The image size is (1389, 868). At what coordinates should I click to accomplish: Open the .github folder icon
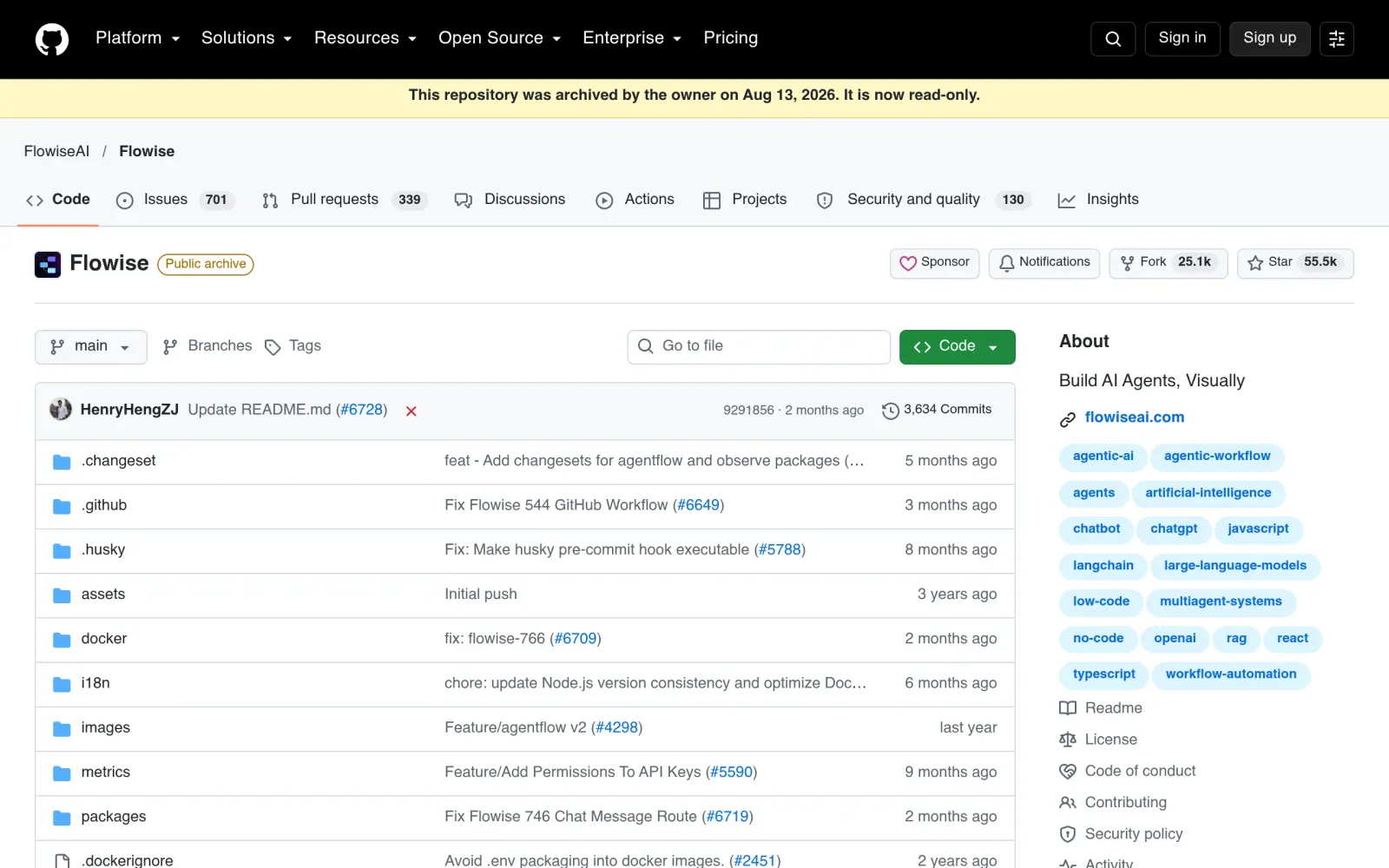click(62, 506)
